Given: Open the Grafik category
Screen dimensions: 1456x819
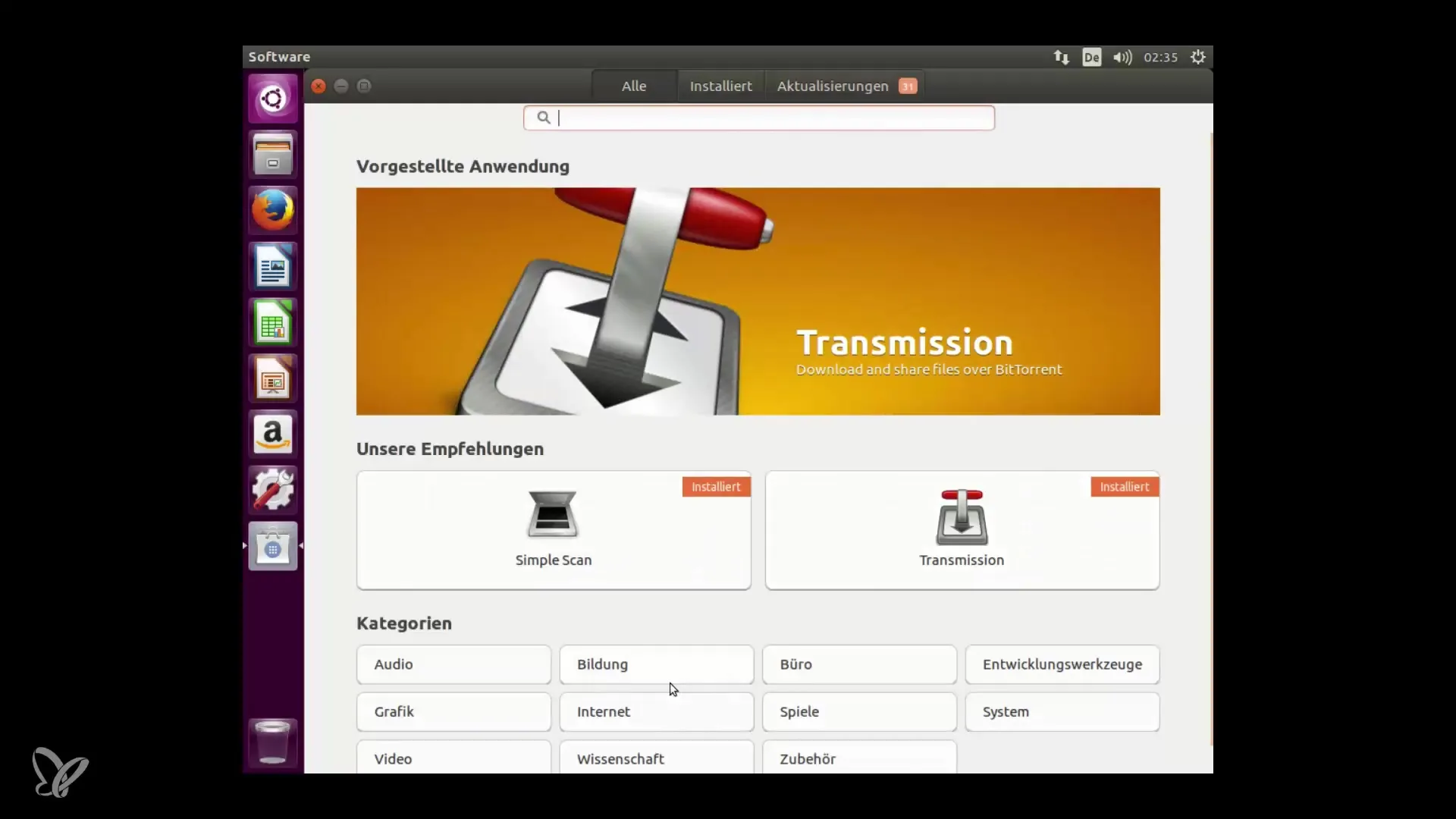Looking at the screenshot, I should click(x=453, y=711).
